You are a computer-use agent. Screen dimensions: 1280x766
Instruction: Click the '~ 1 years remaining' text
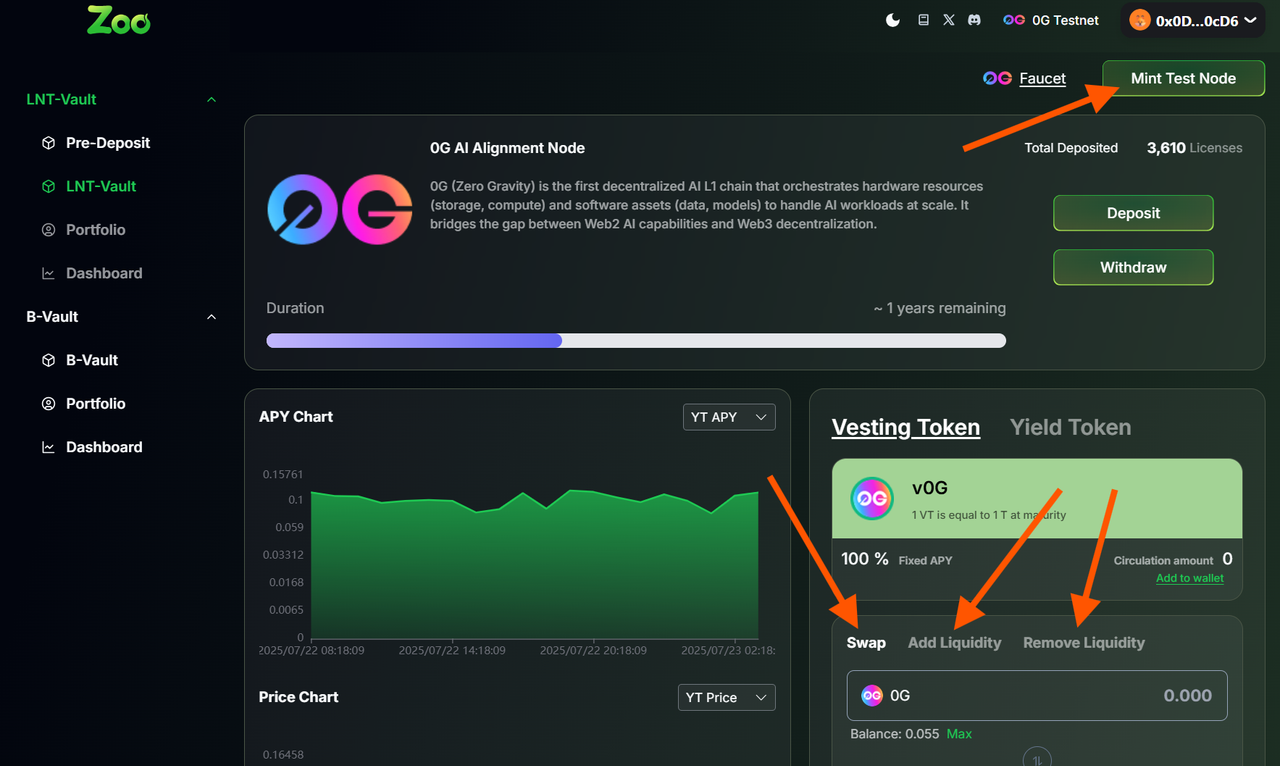click(939, 308)
